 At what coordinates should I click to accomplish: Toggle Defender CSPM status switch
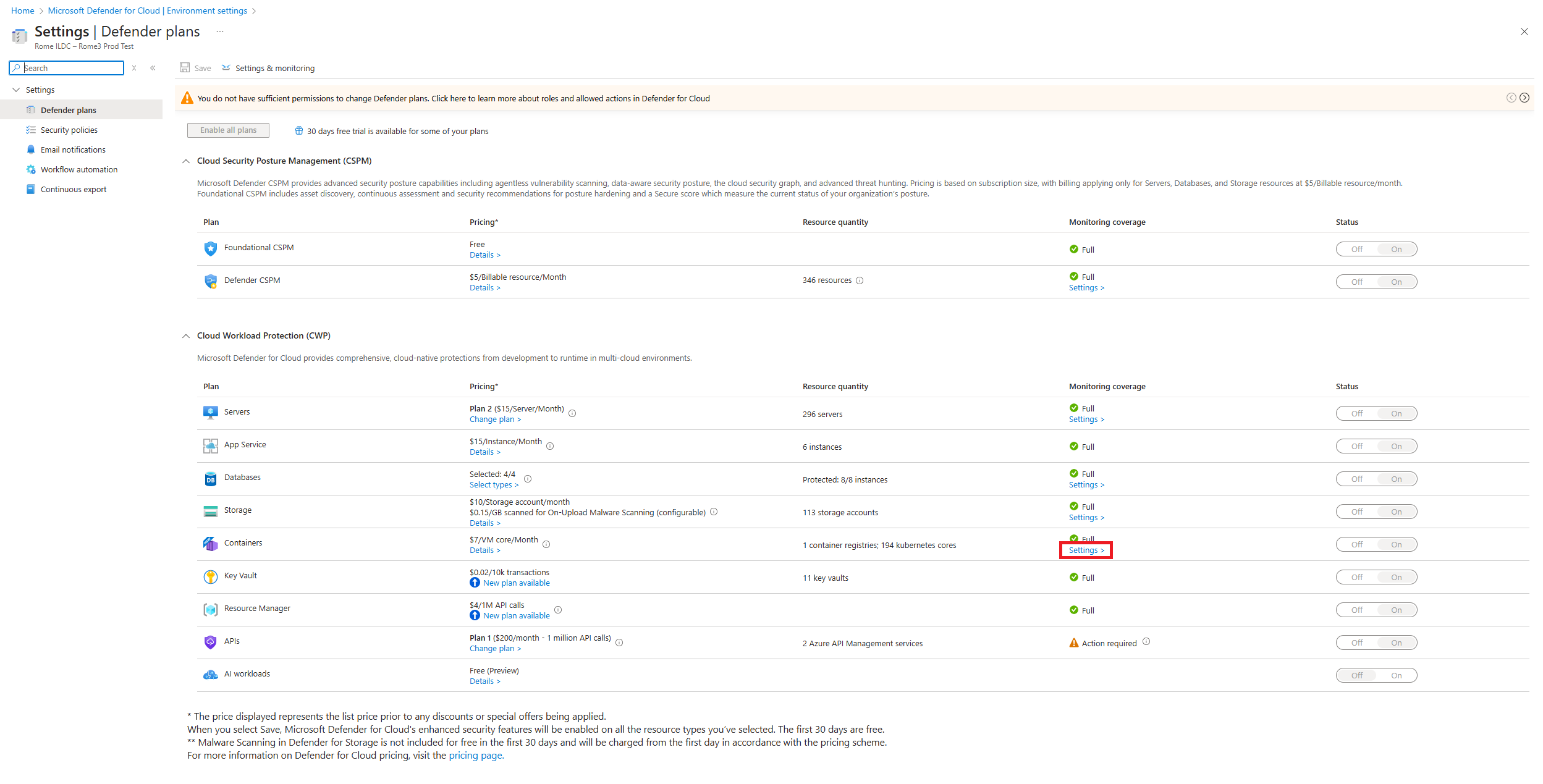click(1376, 282)
